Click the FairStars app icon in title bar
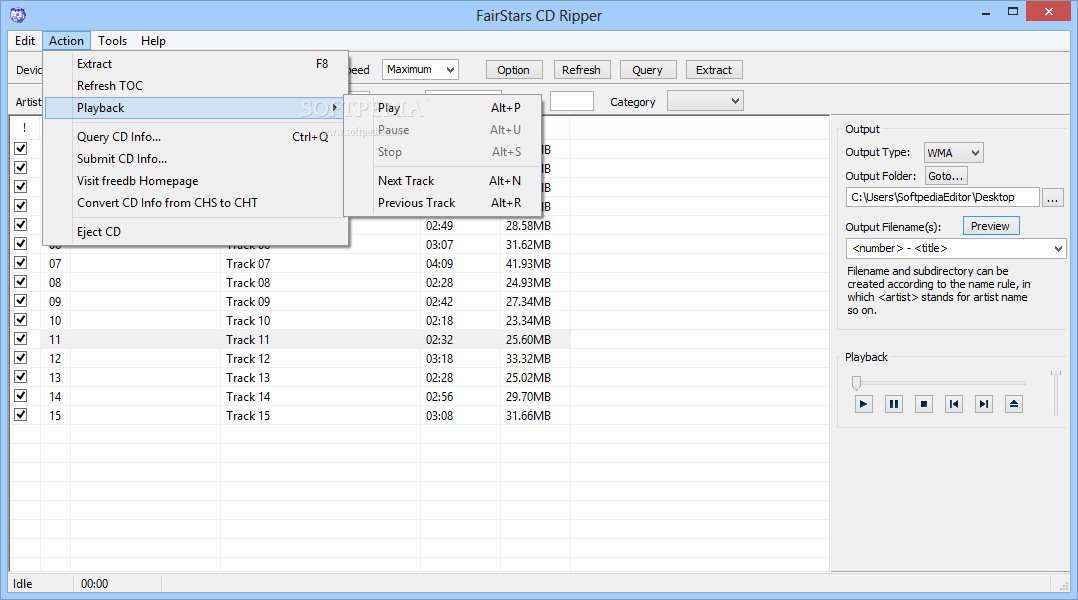Screen dimensions: 1078x600 [18, 14]
